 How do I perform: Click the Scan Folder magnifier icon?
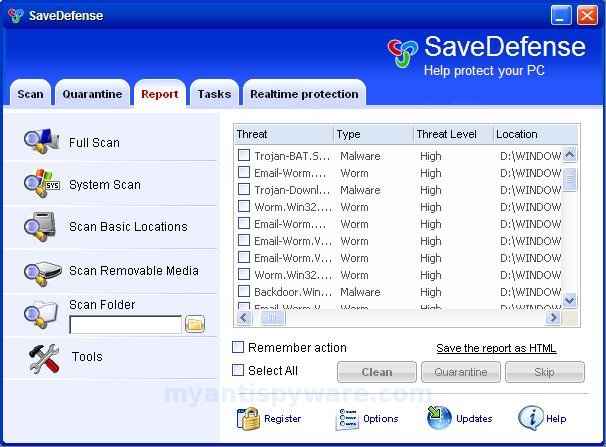point(40,315)
